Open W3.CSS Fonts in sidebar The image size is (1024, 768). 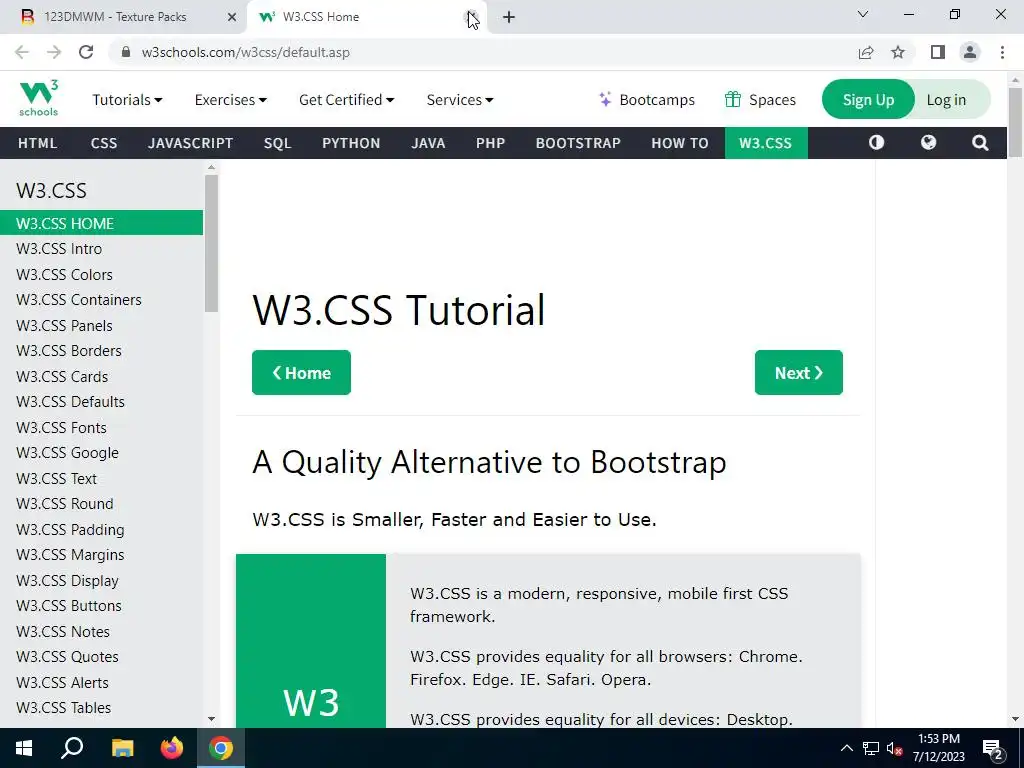point(101,428)
